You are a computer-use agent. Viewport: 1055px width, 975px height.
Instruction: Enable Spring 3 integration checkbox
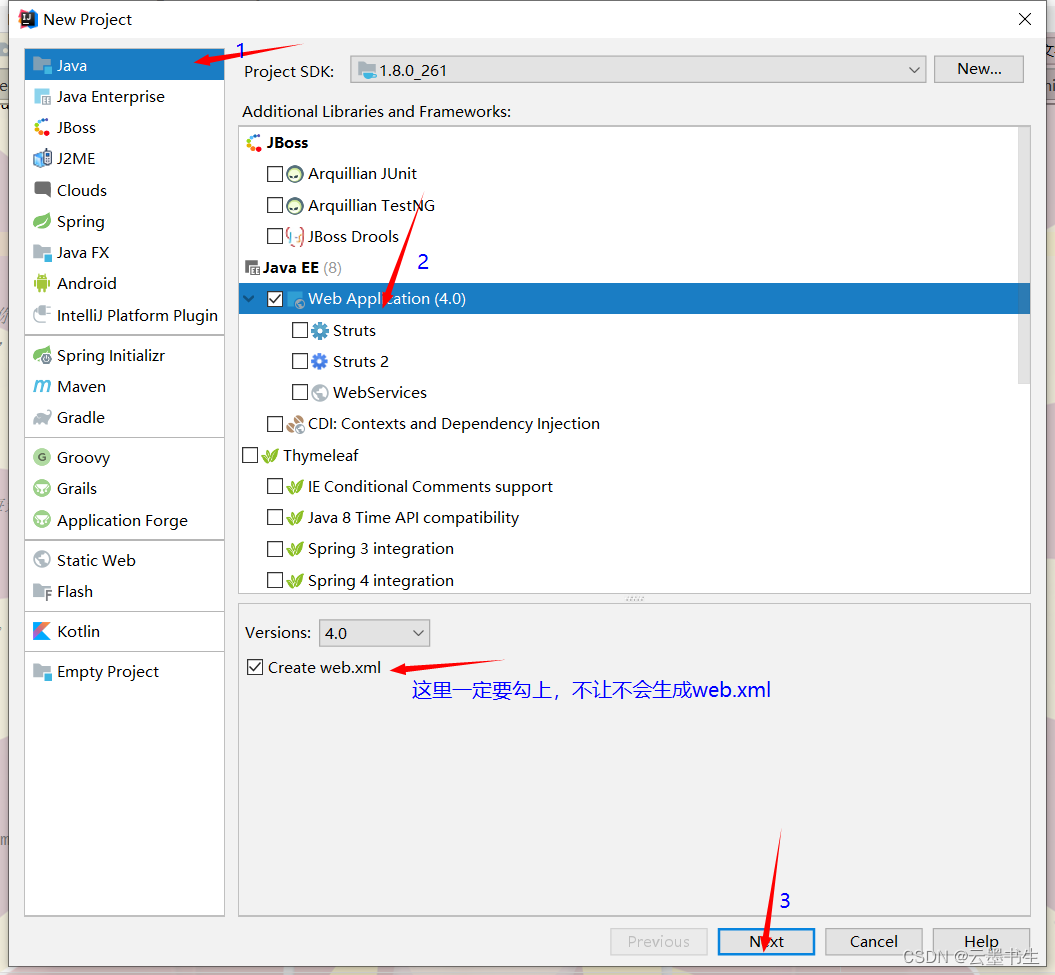coord(275,549)
